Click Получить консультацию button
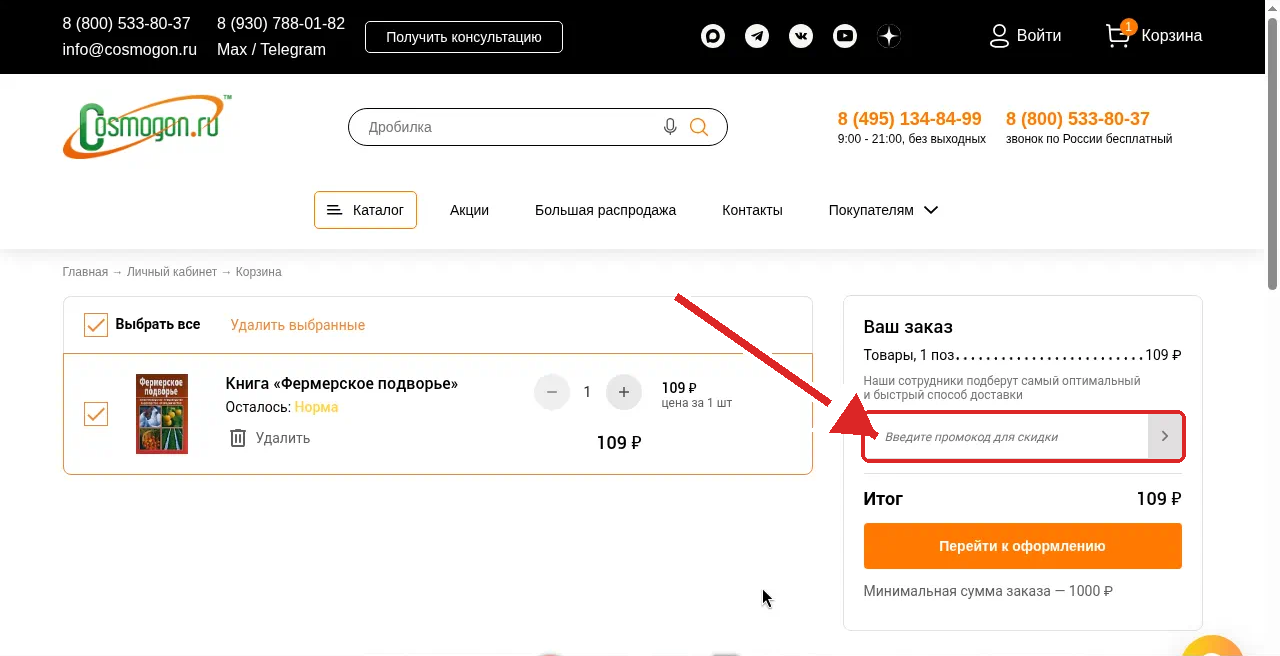Image resolution: width=1280 pixels, height=656 pixels. coord(464,37)
